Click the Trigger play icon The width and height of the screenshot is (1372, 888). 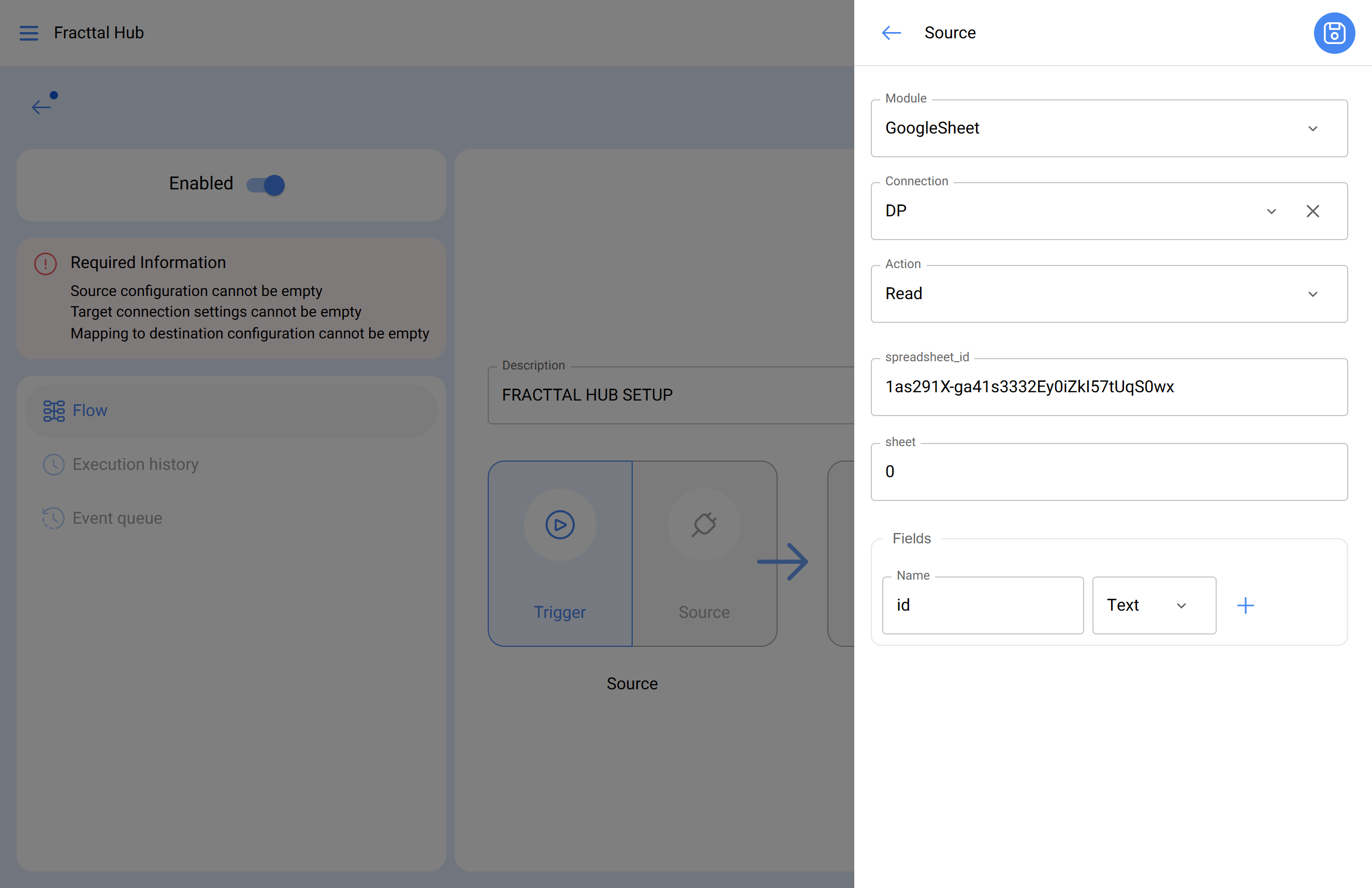click(x=559, y=524)
